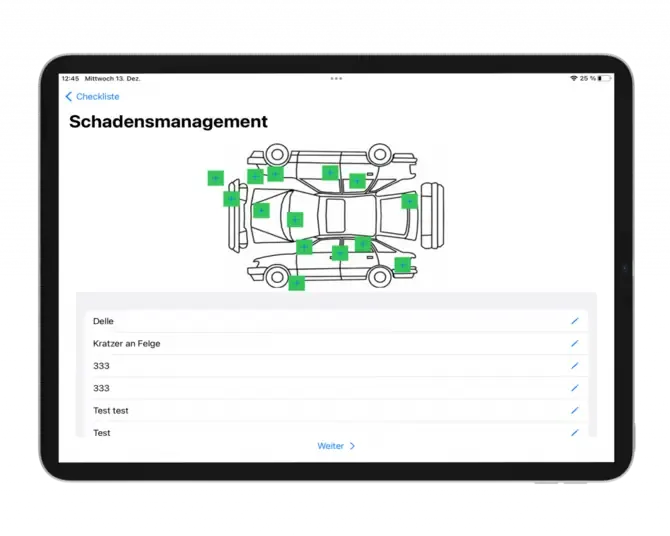Screen dimensions: 670x536
Task: Open the three-dot multitasking menu at top
Action: tap(336, 79)
